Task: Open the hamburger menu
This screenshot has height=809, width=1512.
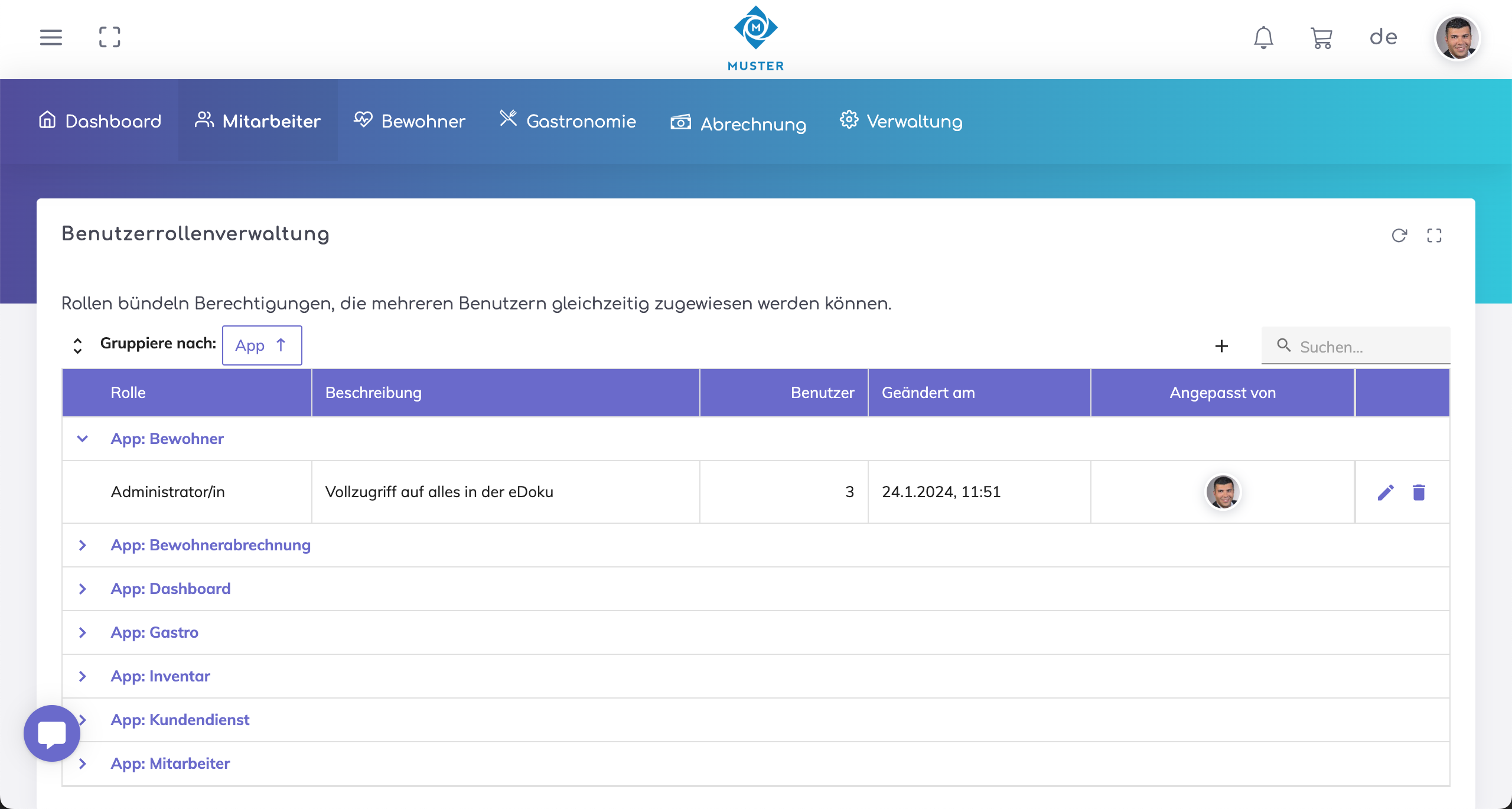Action: 51,37
